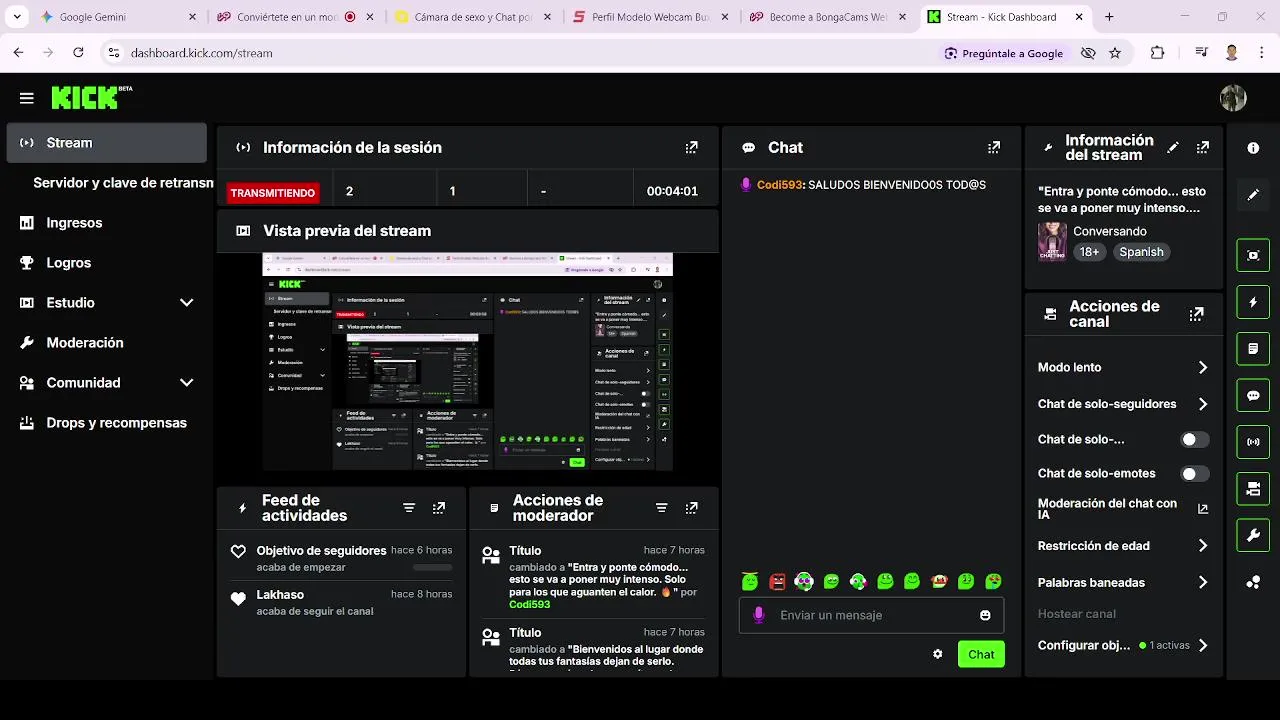Open Servidor y clave de retransmisión
Viewport: 1280px width, 720px height.
(x=123, y=183)
